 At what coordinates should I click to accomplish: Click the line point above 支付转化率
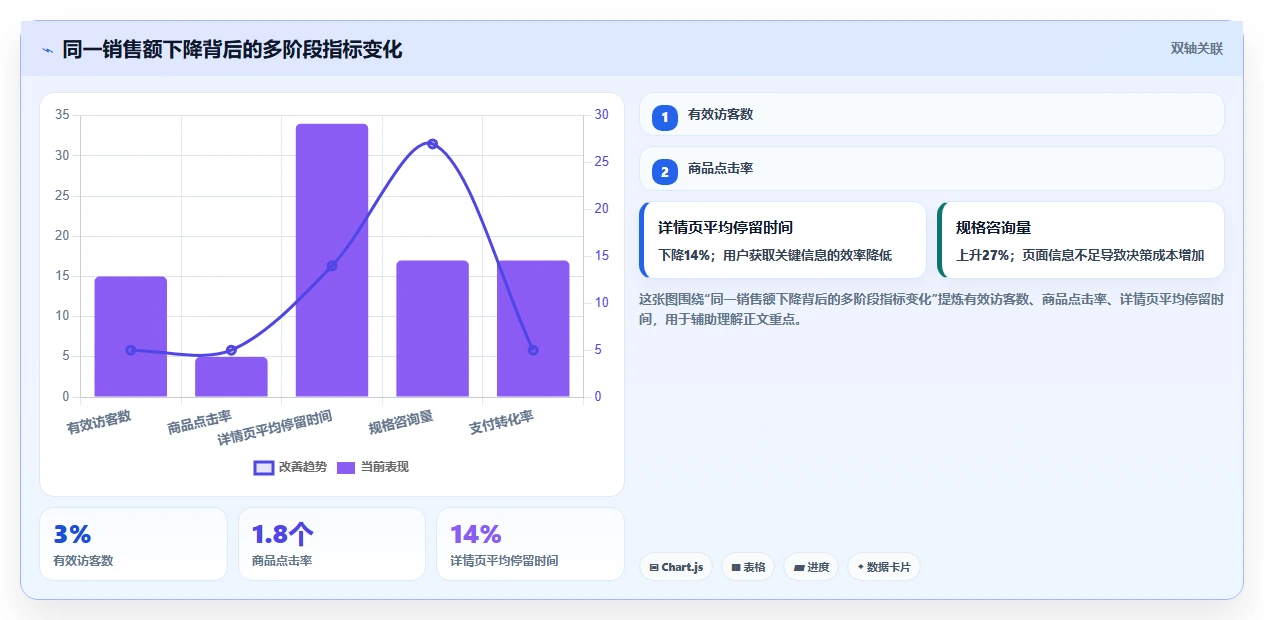pos(533,350)
